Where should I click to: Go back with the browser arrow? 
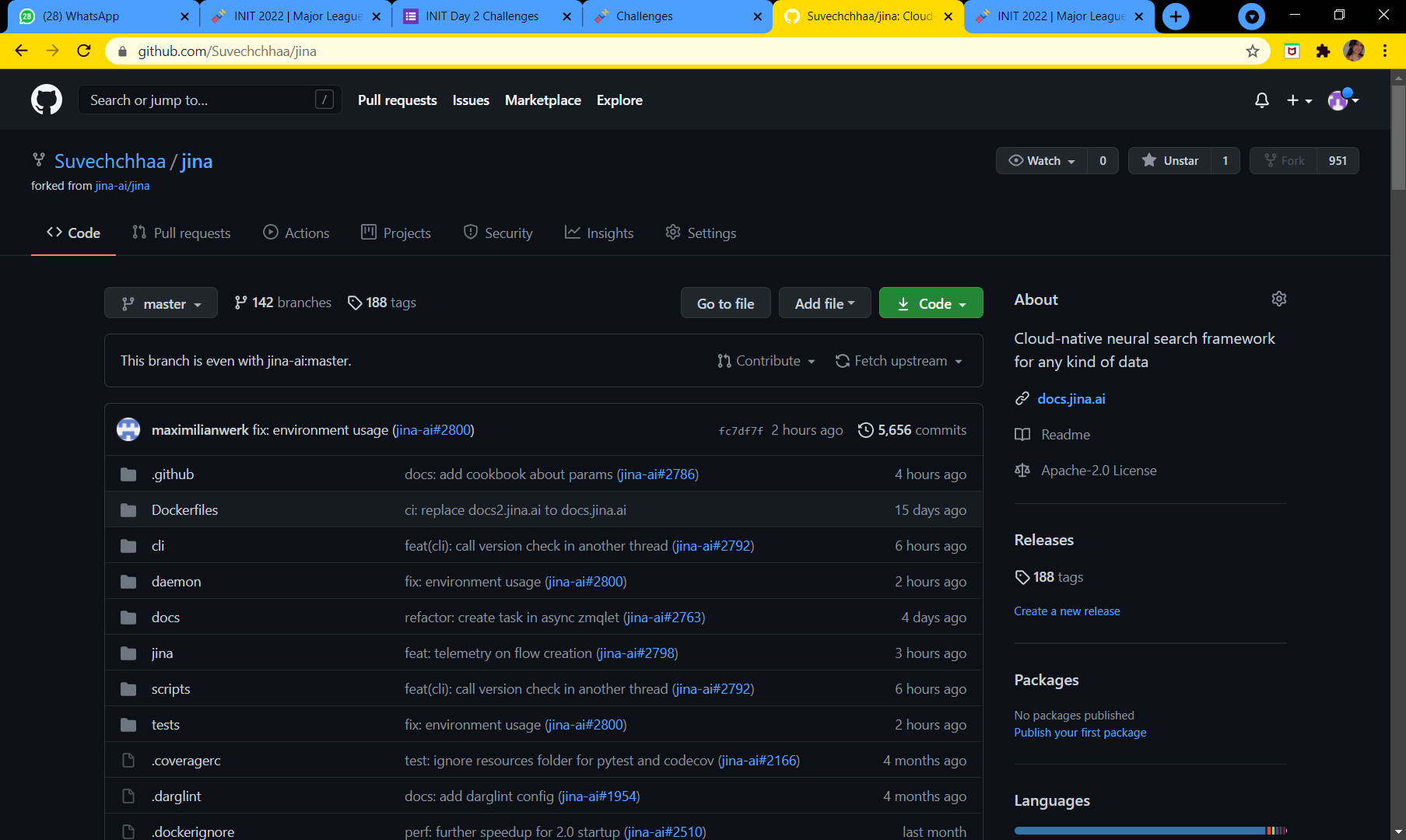tap(21, 51)
